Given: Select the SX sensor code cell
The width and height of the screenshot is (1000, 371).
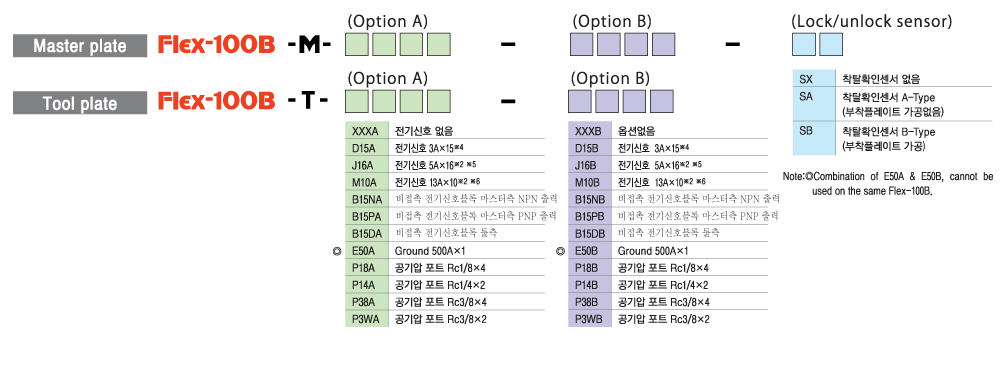Looking at the screenshot, I should pyautogui.click(x=814, y=79).
